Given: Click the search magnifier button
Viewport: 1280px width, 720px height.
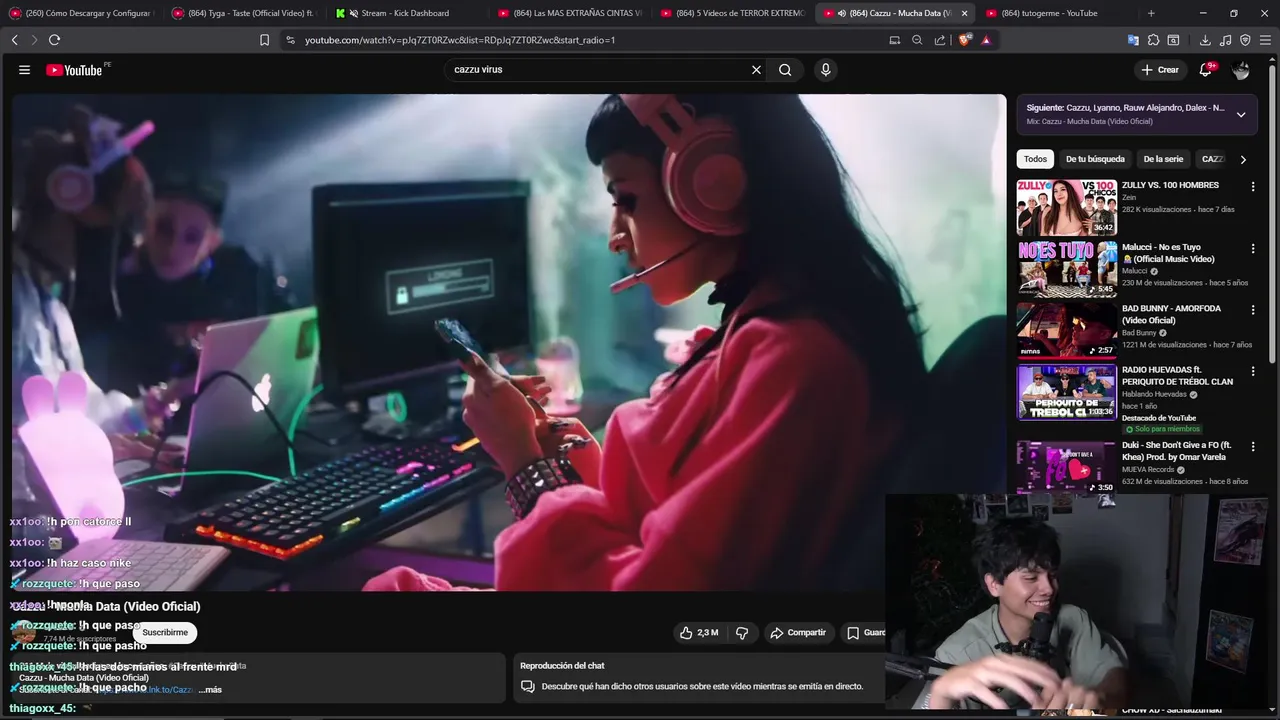Looking at the screenshot, I should (785, 70).
